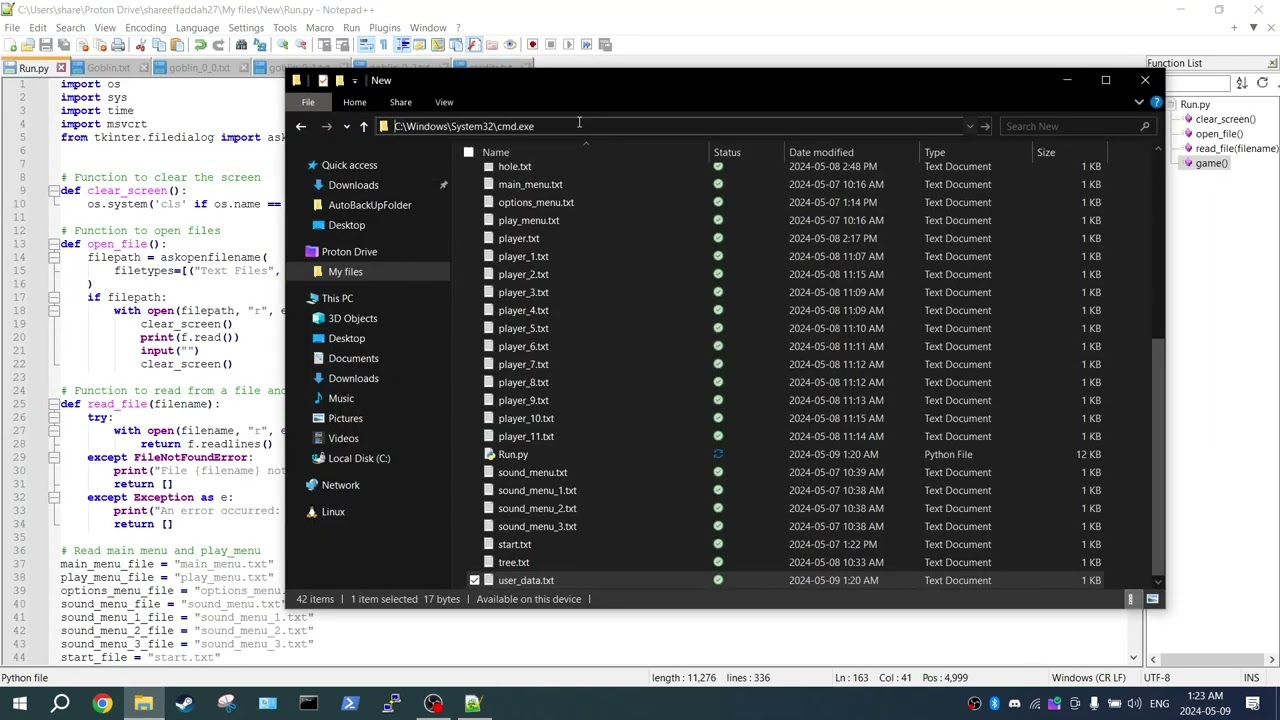Image resolution: width=1280 pixels, height=720 pixels.
Task: Click the Paste icon in Notepad++ toolbar
Action: coord(177,44)
